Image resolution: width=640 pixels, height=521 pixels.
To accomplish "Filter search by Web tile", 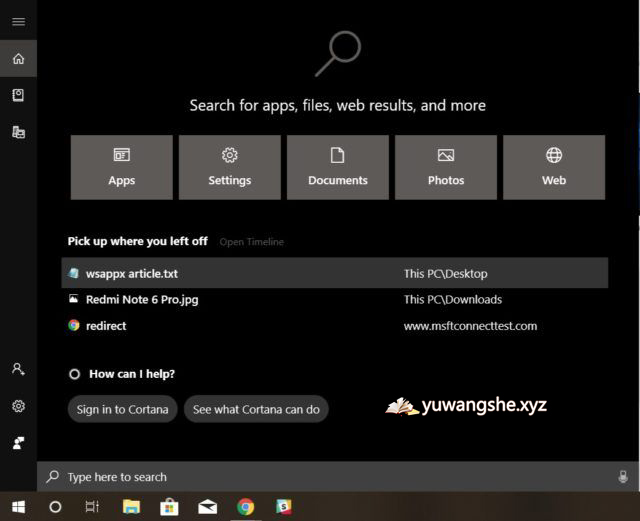I will [x=554, y=167].
